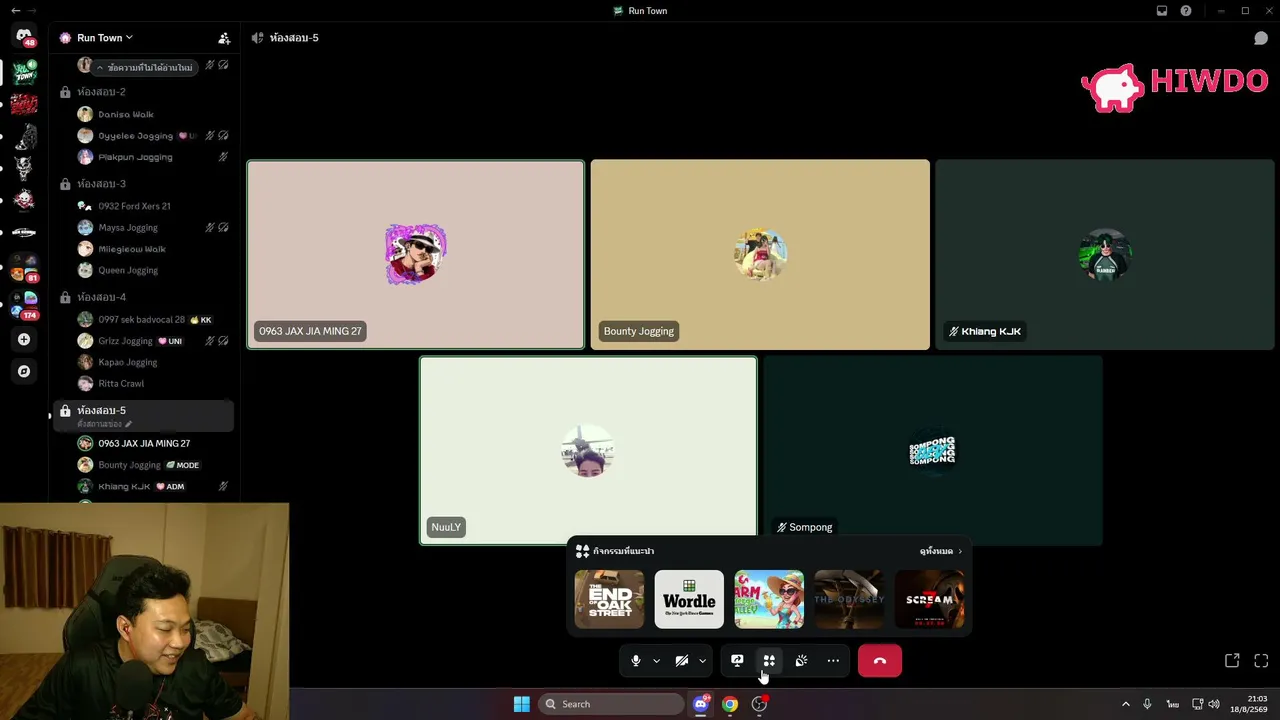1280x720 pixels.
Task: Open The Odyssey activity card
Action: pos(849,599)
